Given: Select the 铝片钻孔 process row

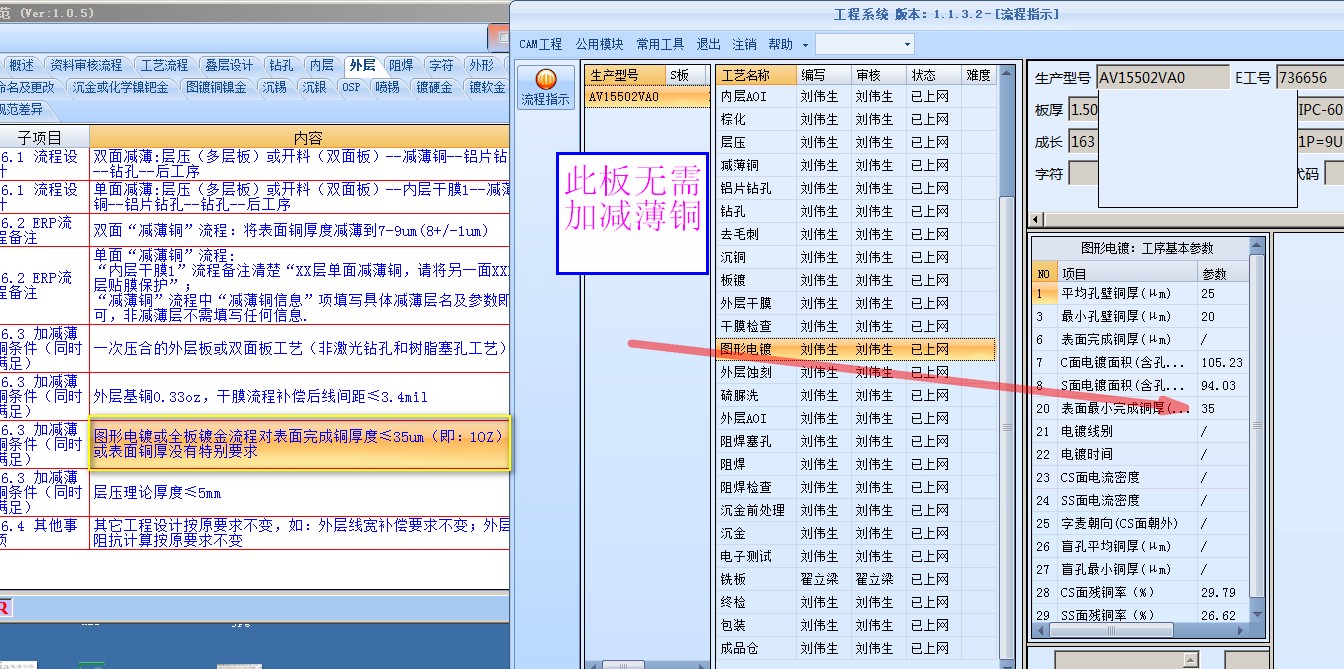Looking at the screenshot, I should 856,188.
